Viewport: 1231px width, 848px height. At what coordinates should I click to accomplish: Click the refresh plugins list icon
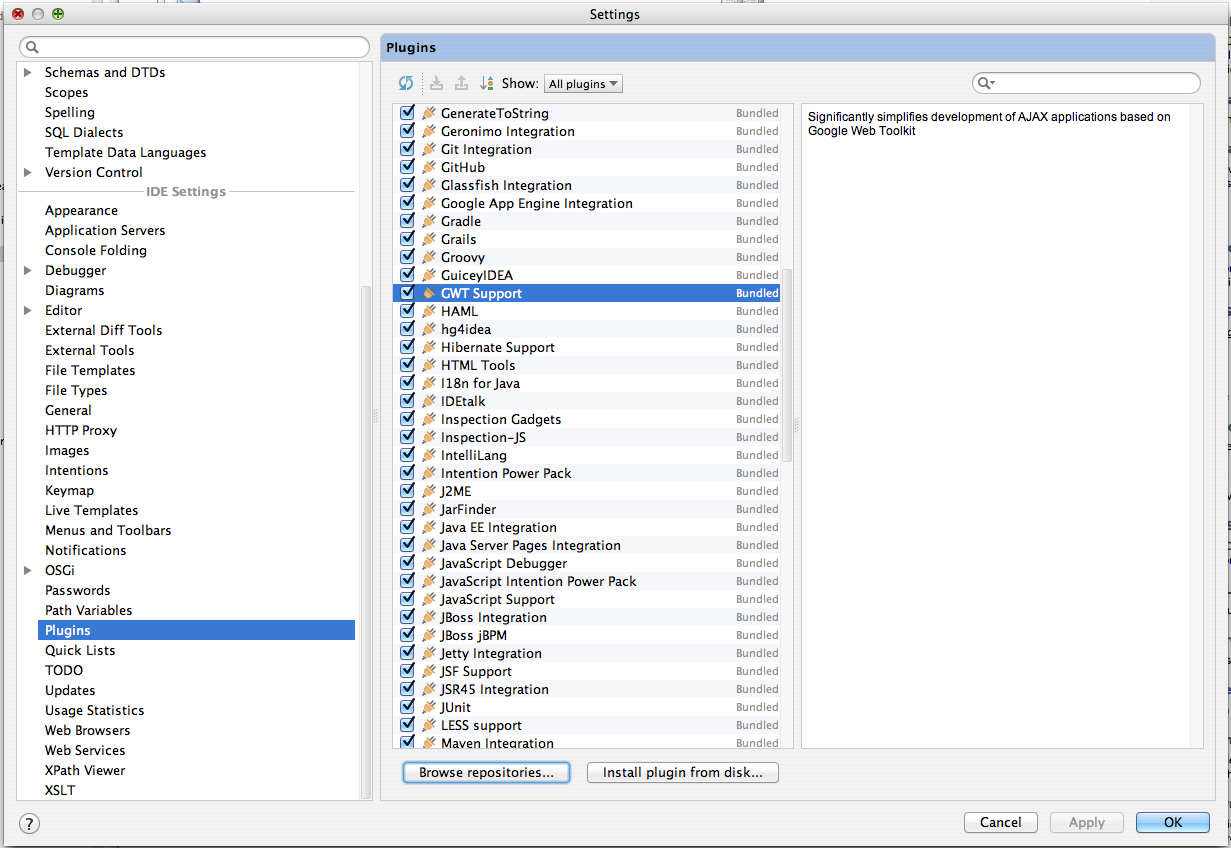point(406,84)
